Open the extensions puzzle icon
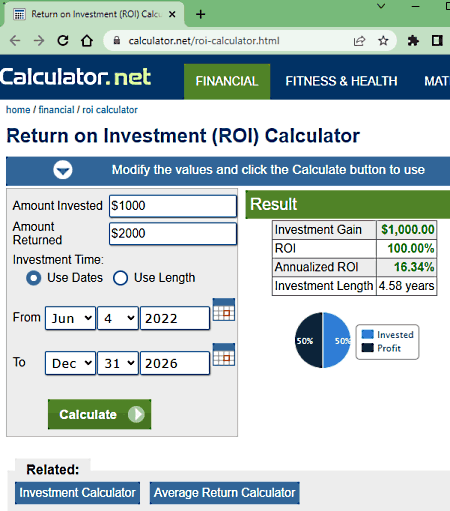 (413, 41)
